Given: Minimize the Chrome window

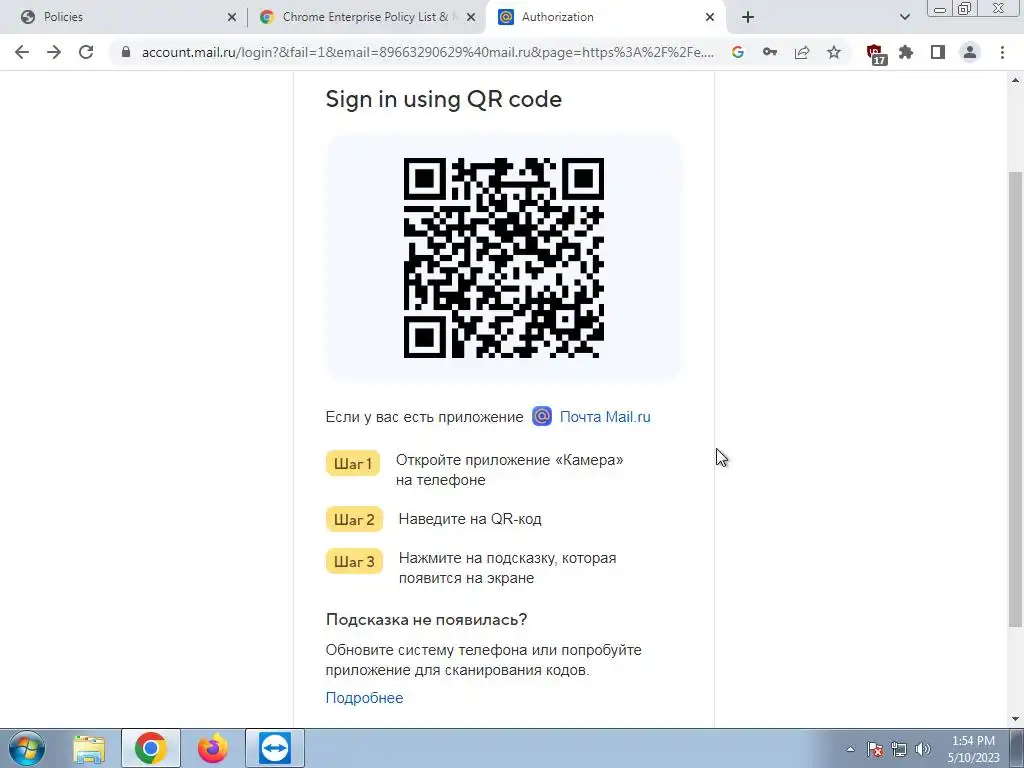Looking at the screenshot, I should click(x=940, y=9).
